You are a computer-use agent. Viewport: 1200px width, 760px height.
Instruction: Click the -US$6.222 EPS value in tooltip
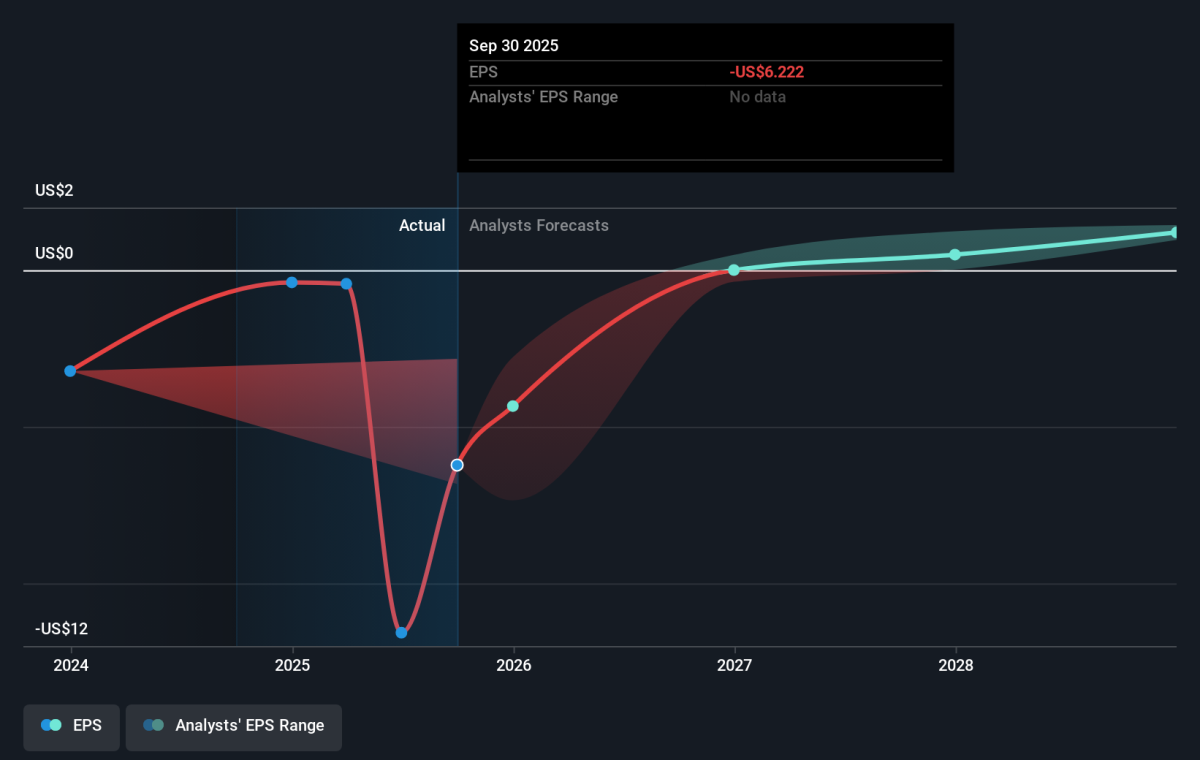[x=766, y=72]
